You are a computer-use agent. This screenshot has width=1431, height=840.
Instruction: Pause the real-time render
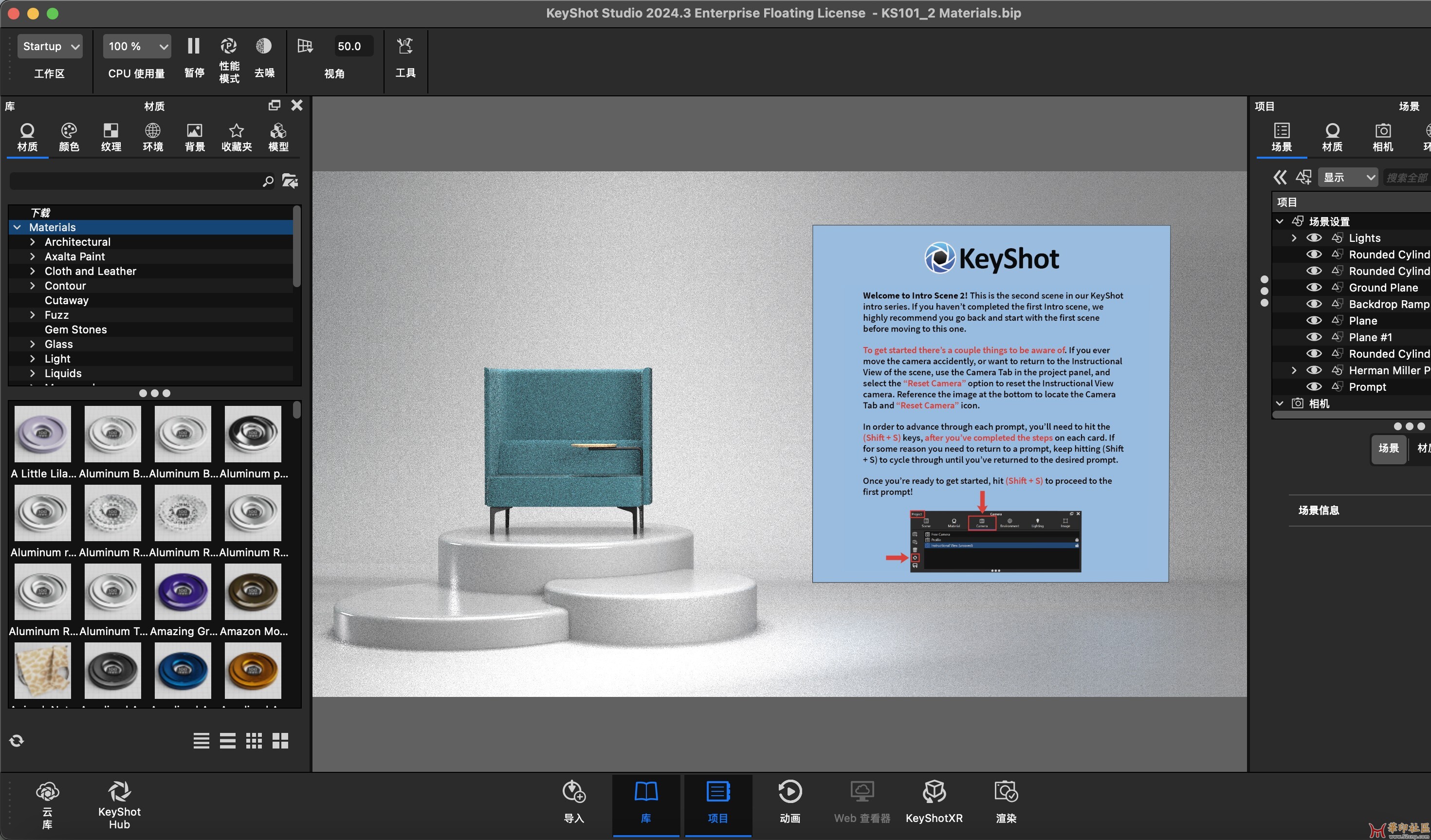(194, 46)
